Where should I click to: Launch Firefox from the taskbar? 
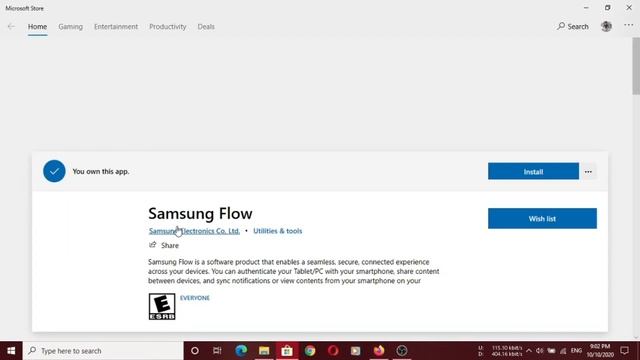(x=379, y=351)
